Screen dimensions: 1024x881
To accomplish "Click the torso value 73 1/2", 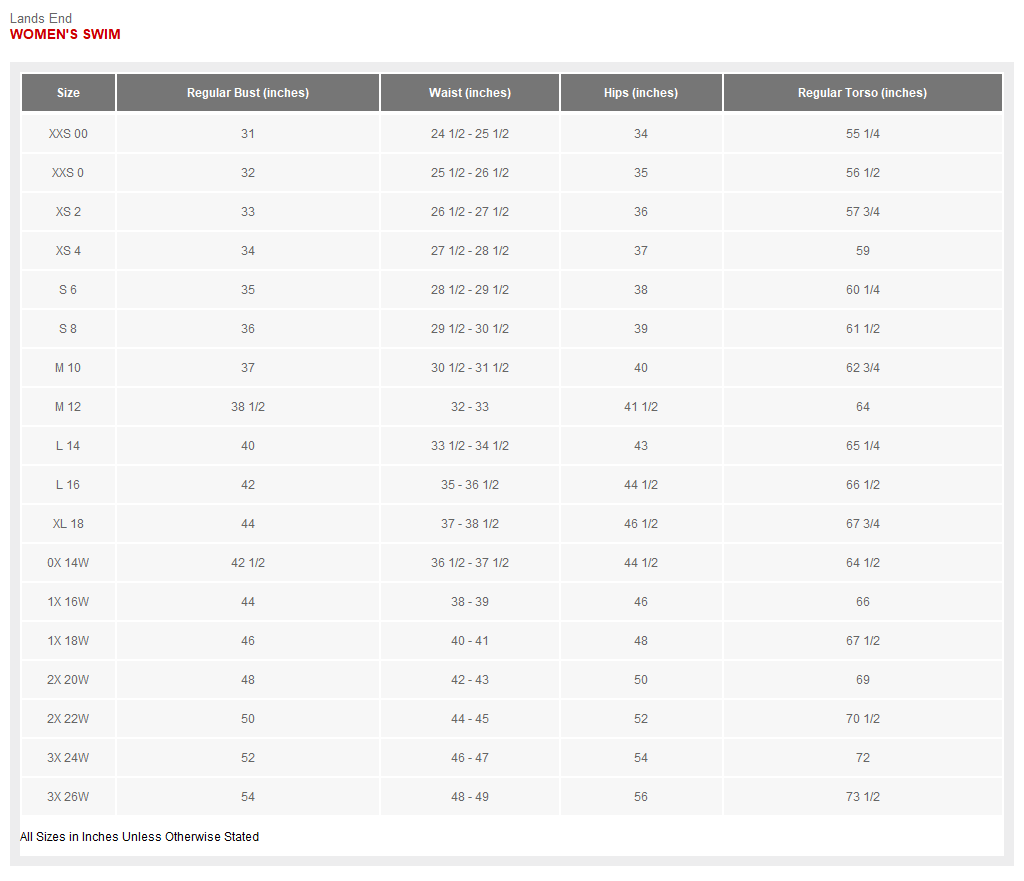I will pos(862,797).
